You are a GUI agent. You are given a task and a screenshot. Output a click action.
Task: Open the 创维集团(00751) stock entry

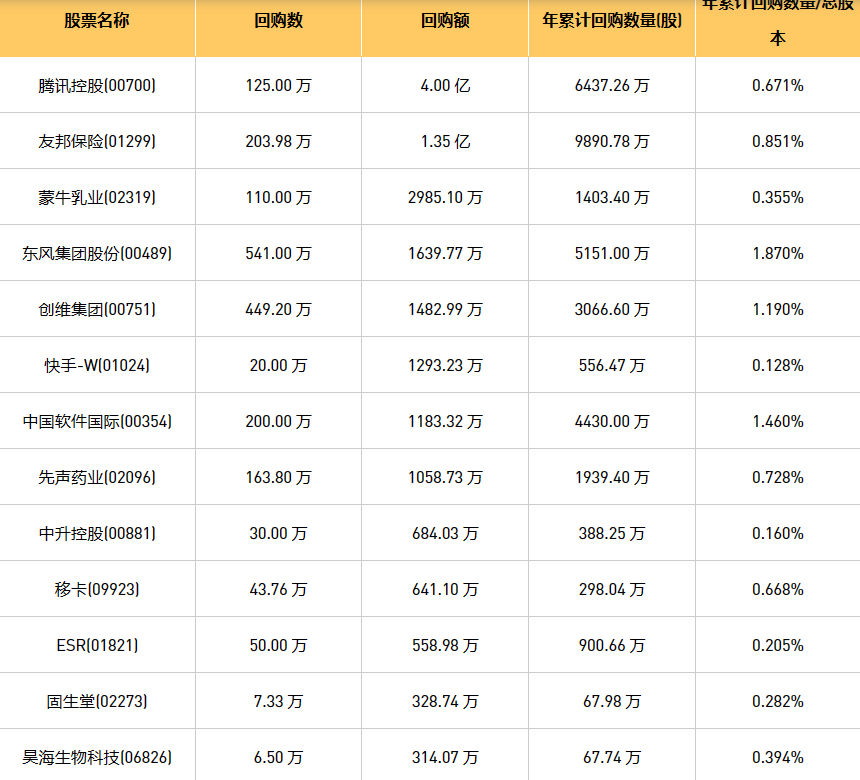point(97,310)
